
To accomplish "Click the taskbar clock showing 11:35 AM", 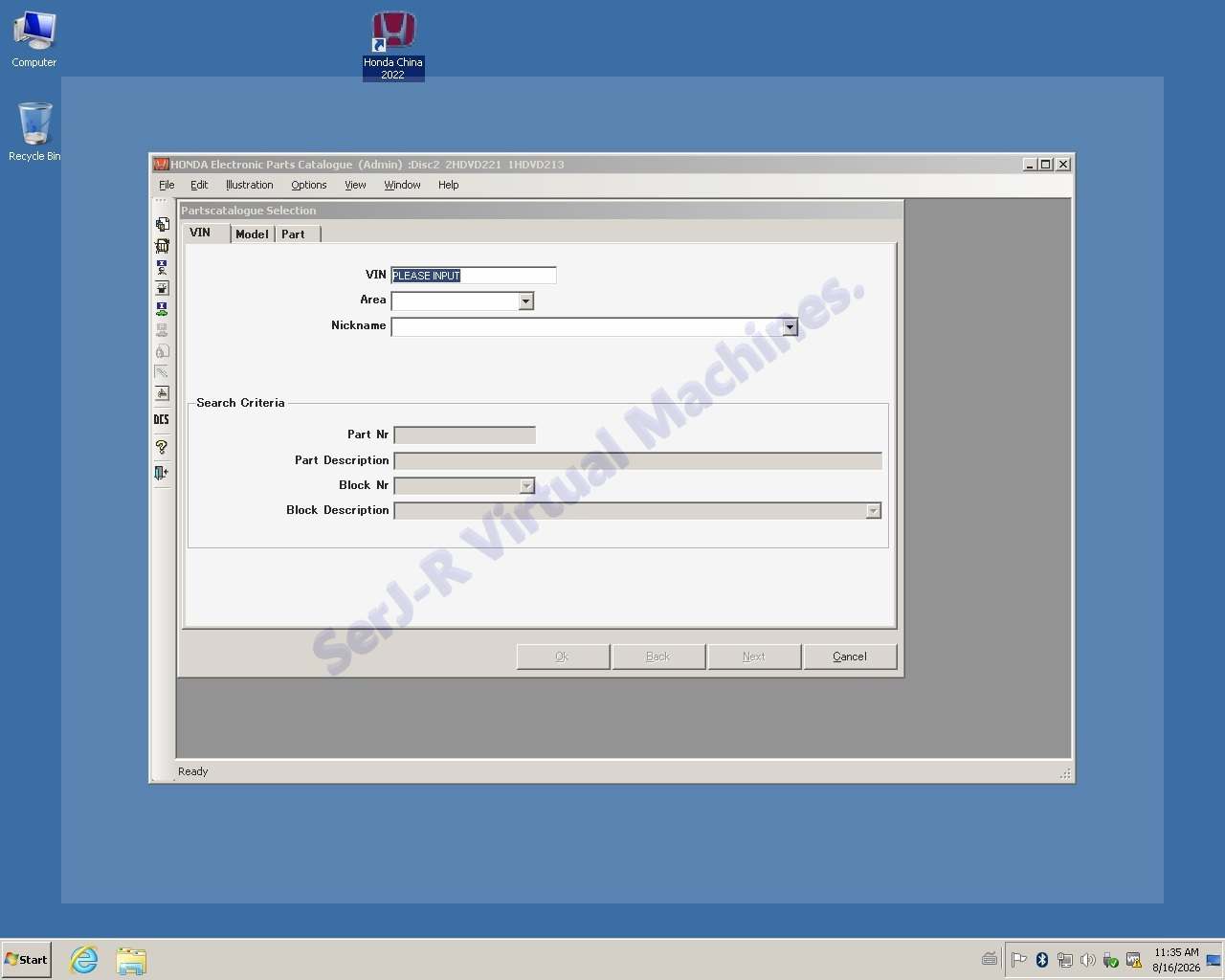I will tap(1176, 960).
